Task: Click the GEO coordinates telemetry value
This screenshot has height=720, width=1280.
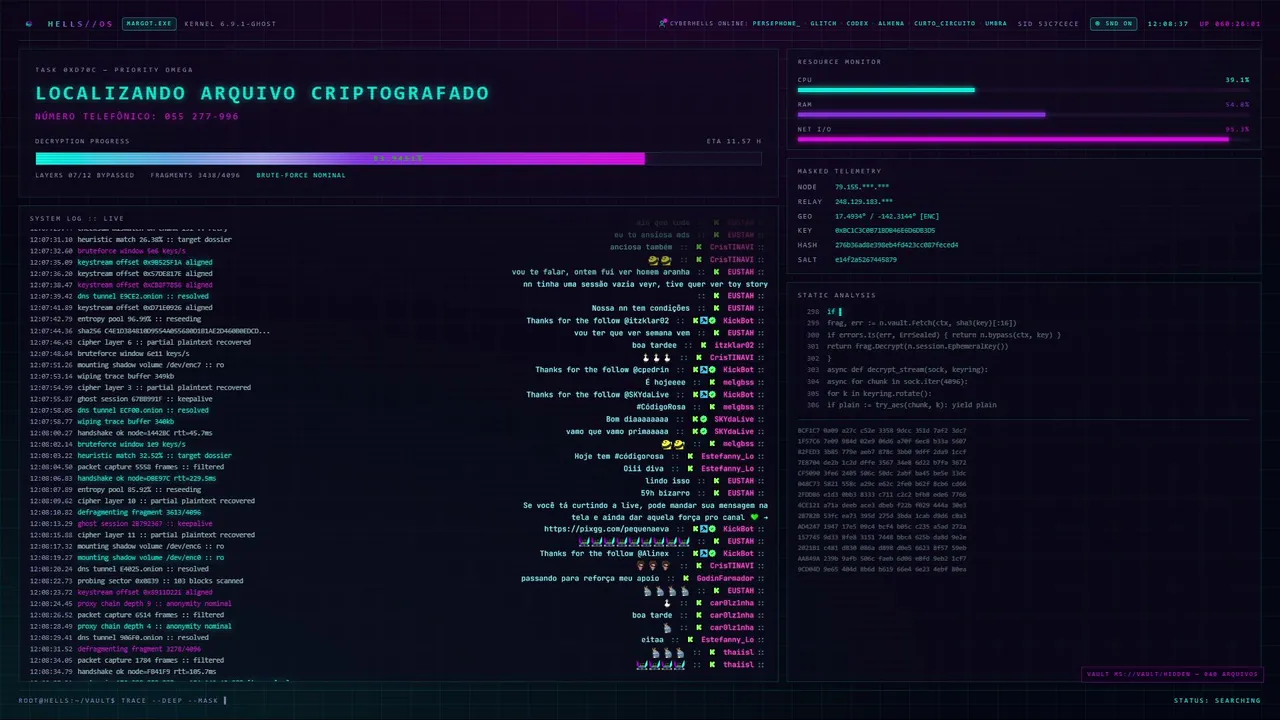Action: [887, 216]
